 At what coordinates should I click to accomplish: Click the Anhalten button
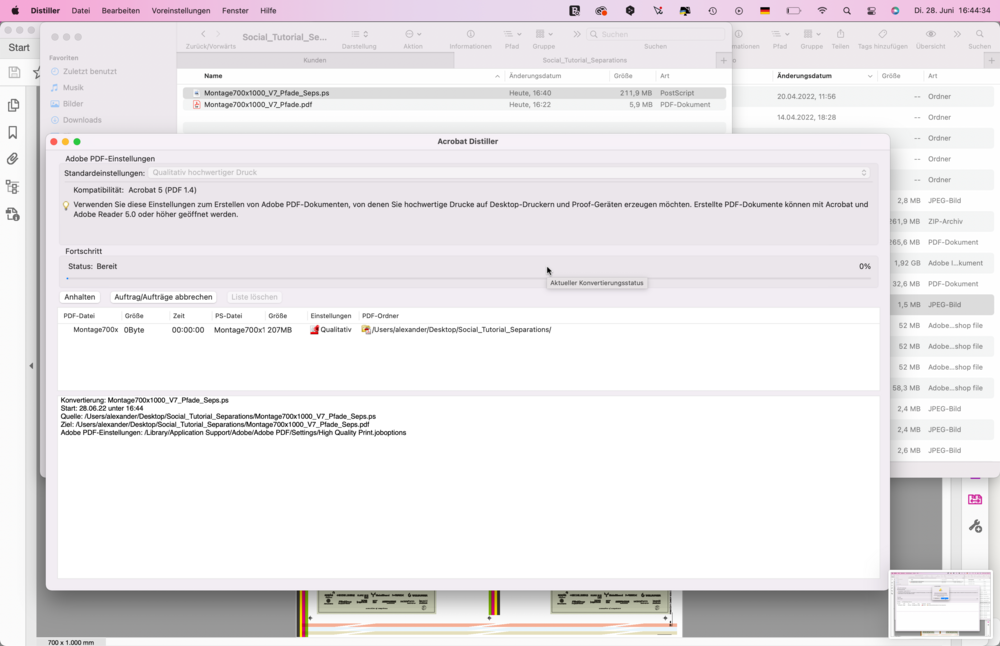(x=80, y=297)
